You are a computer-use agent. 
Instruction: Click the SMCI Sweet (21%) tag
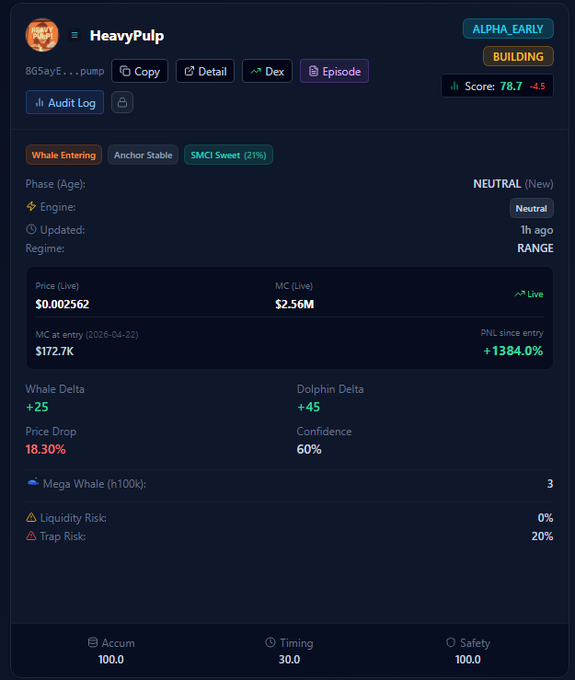(229, 155)
